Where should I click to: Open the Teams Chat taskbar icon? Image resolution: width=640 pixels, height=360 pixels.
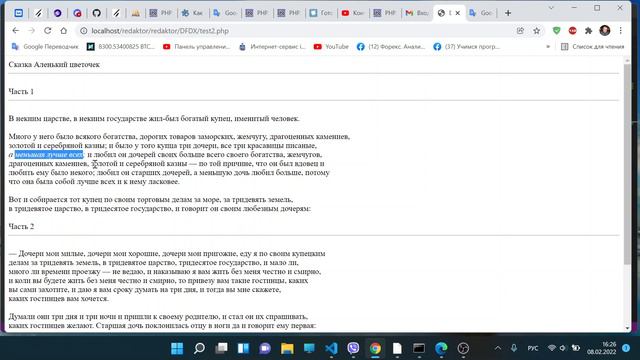tap(265, 348)
